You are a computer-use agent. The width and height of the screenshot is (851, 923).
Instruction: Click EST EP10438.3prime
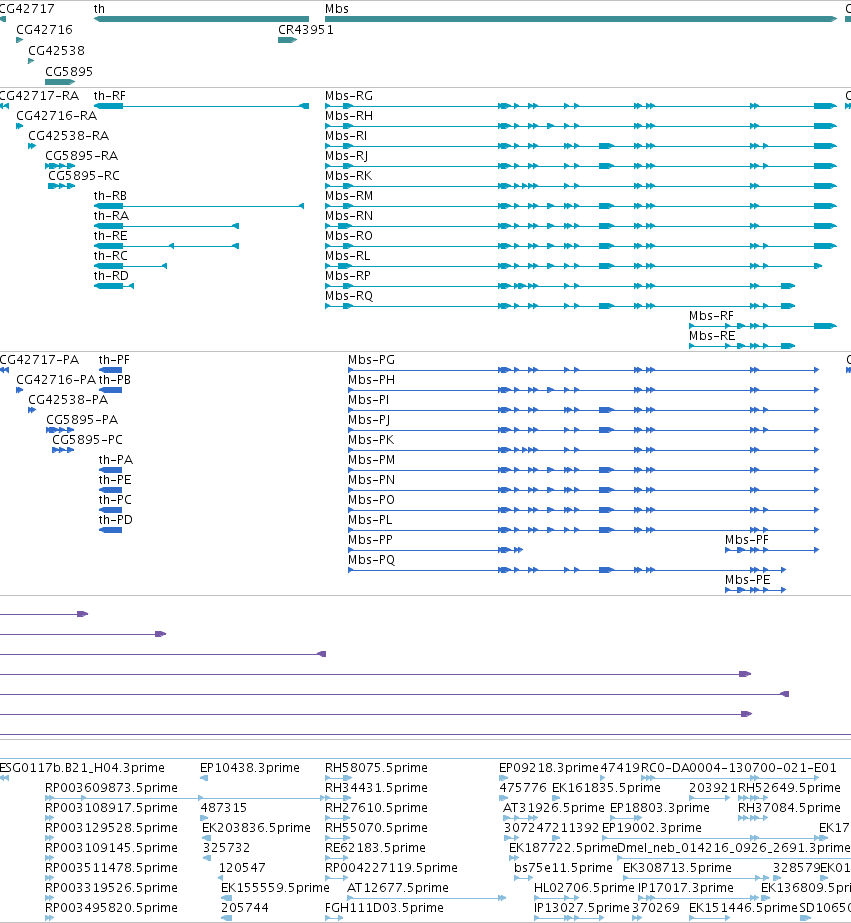coord(204,778)
